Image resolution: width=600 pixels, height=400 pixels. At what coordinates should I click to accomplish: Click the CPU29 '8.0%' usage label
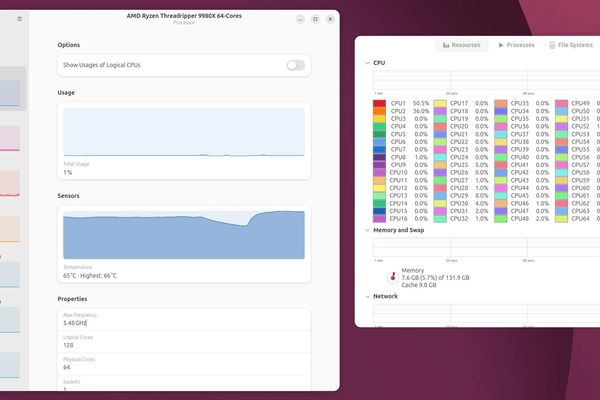pyautogui.click(x=482, y=196)
